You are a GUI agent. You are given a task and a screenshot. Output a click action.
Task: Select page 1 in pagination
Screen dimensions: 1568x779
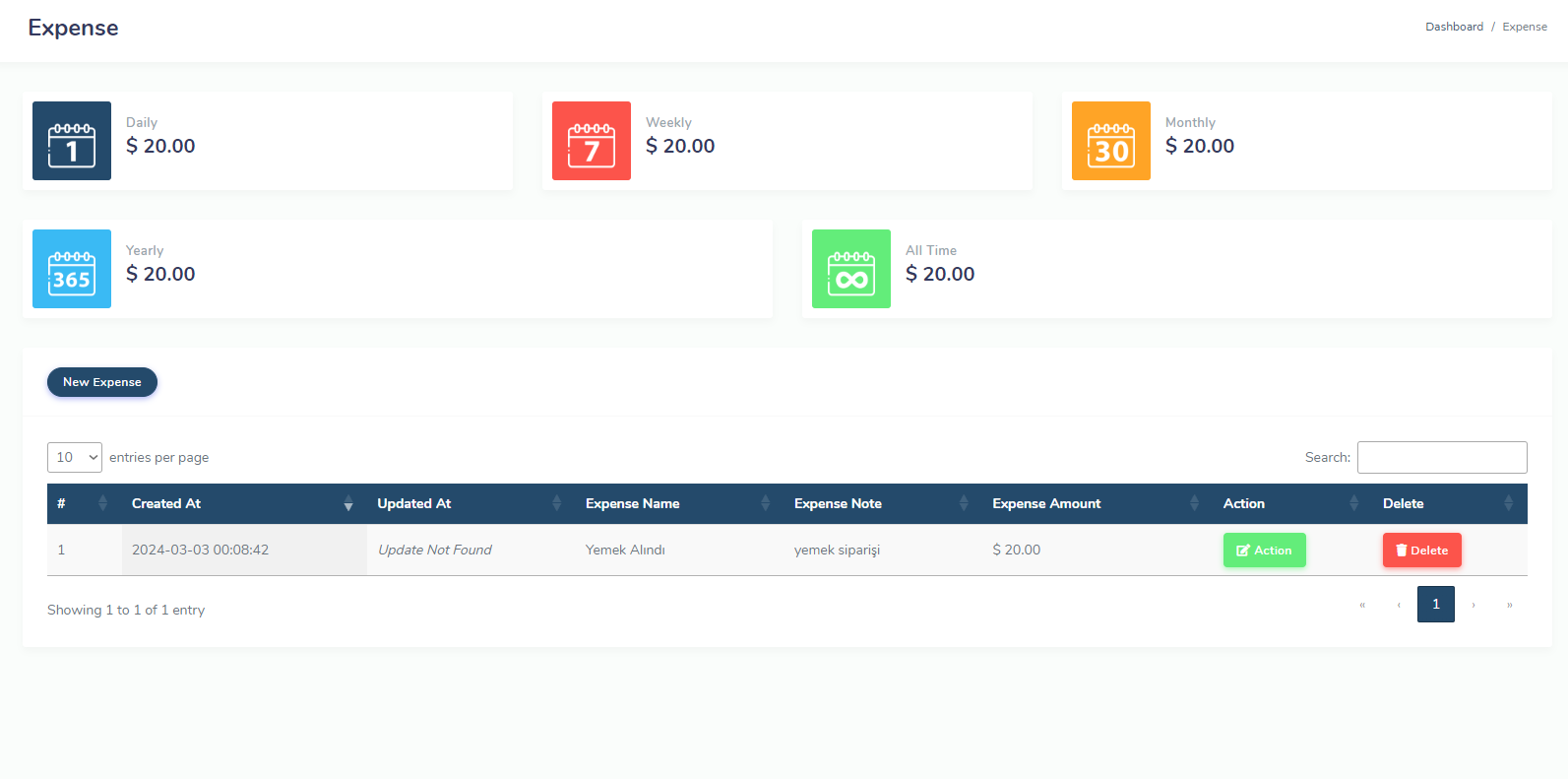coord(1435,605)
